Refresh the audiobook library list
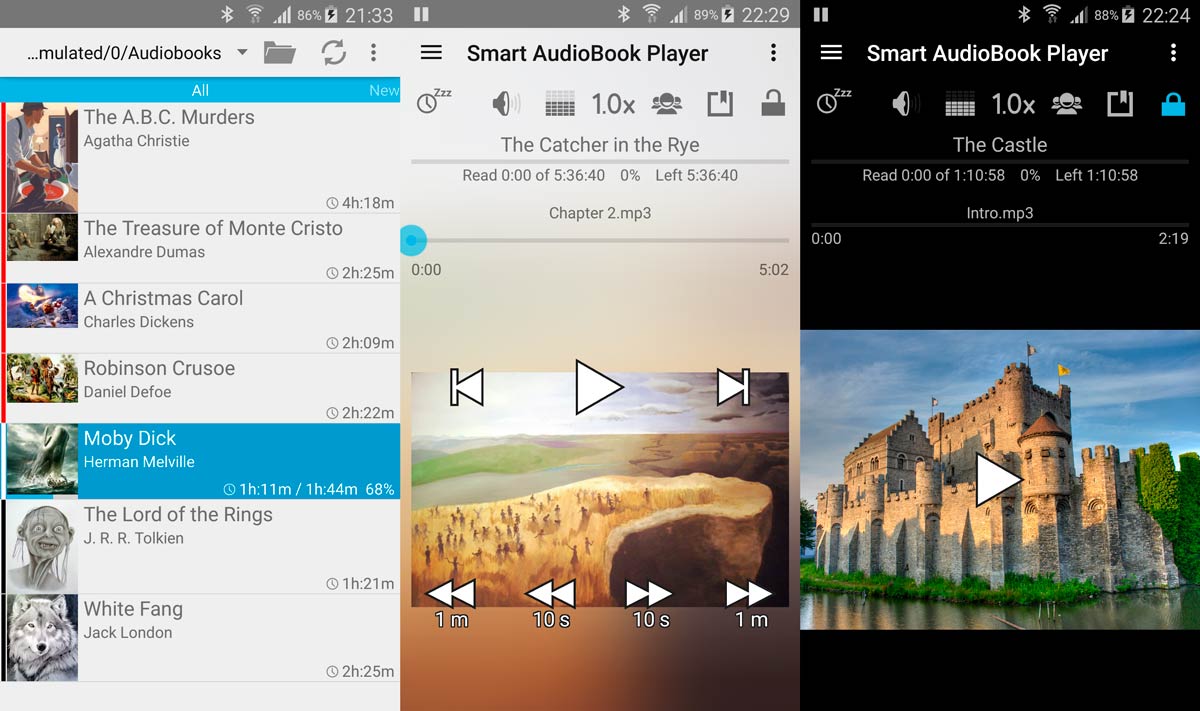Screen dimensions: 1200x711 pos(333,53)
